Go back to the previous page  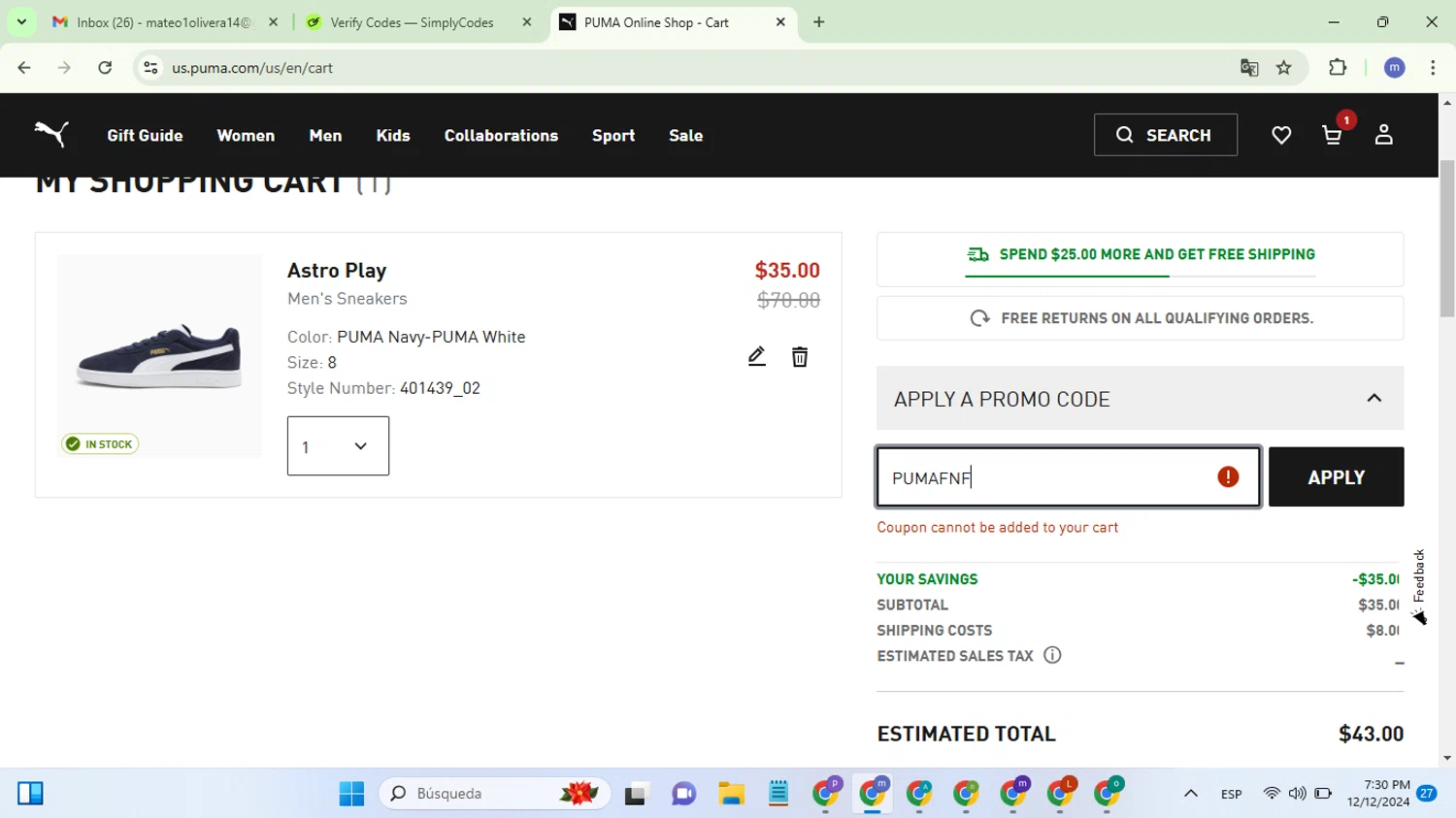(24, 68)
